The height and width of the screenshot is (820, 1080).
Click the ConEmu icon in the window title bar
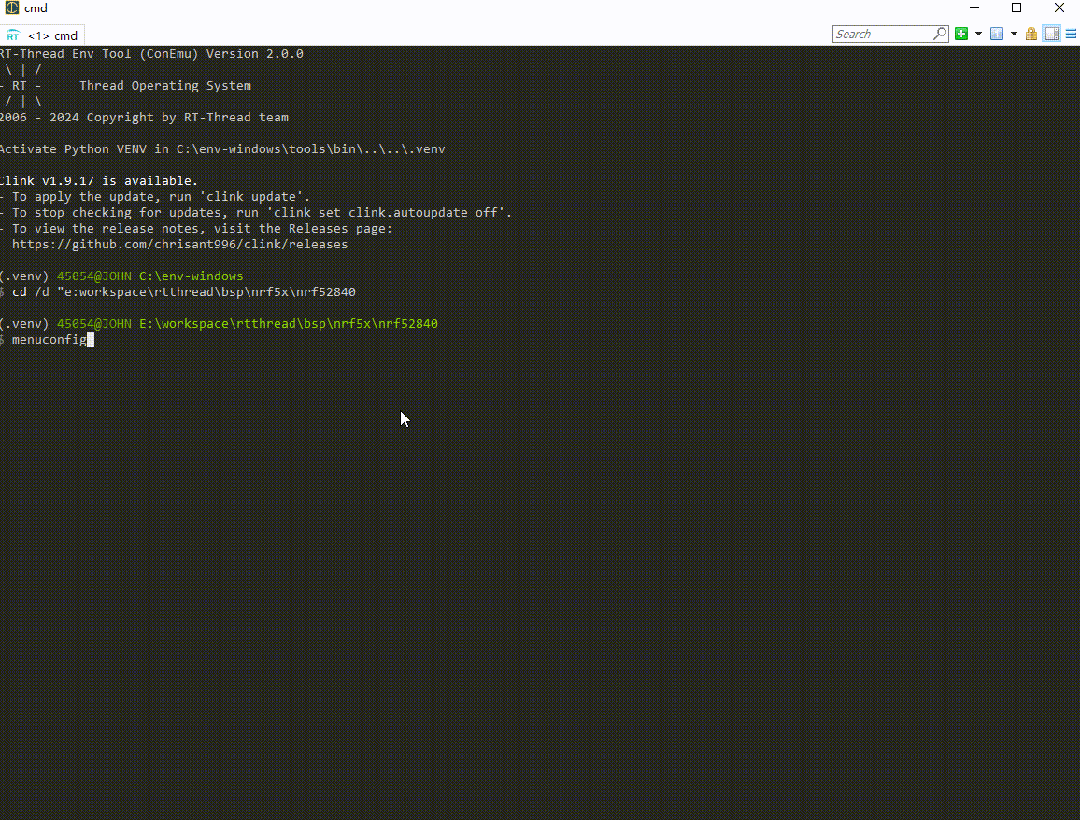pyautogui.click(x=11, y=8)
